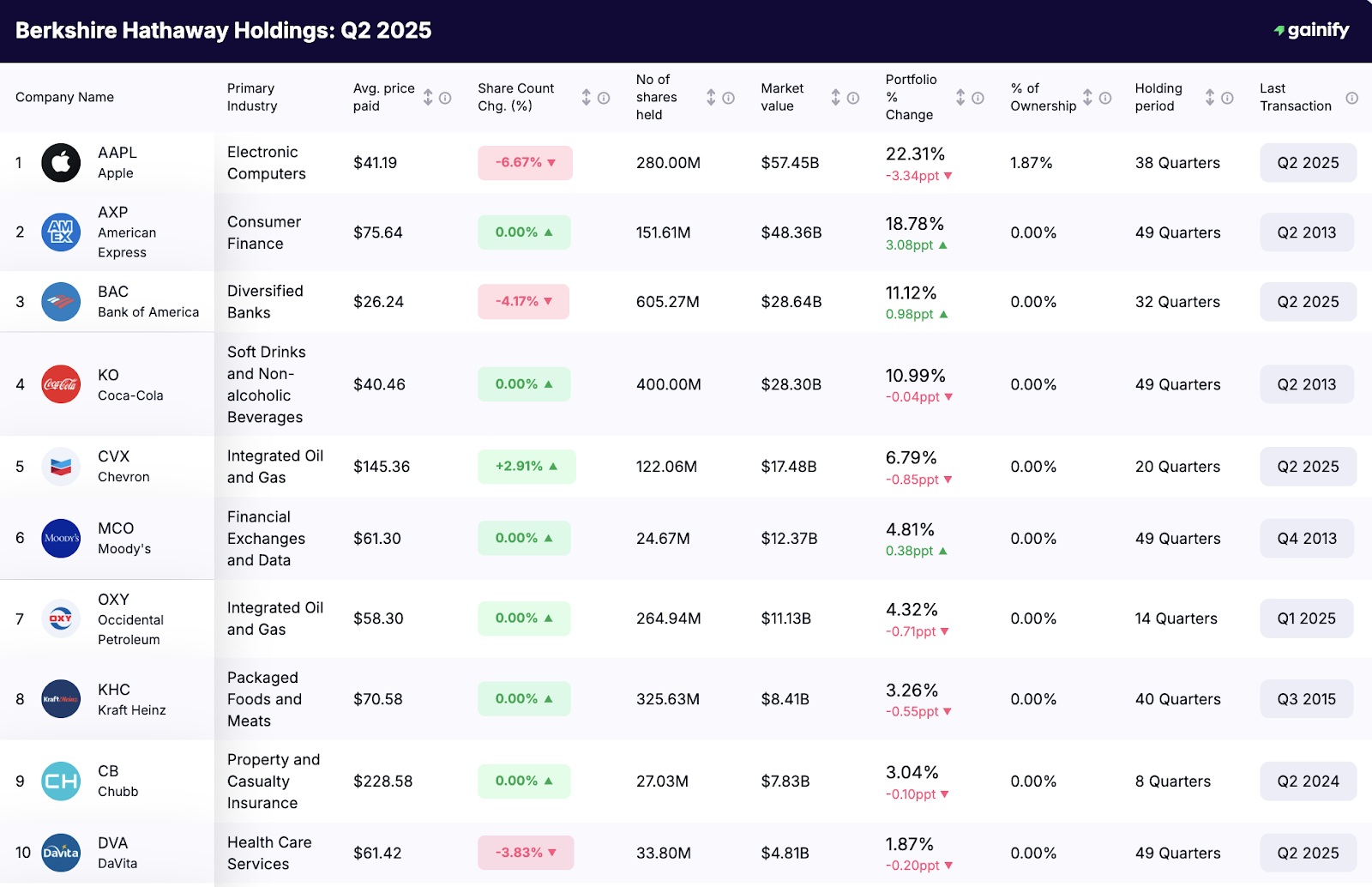Screen dimensions: 1372x887
Task: Click DaVita Q2 2025 transaction button
Action: pyautogui.click(x=1308, y=853)
